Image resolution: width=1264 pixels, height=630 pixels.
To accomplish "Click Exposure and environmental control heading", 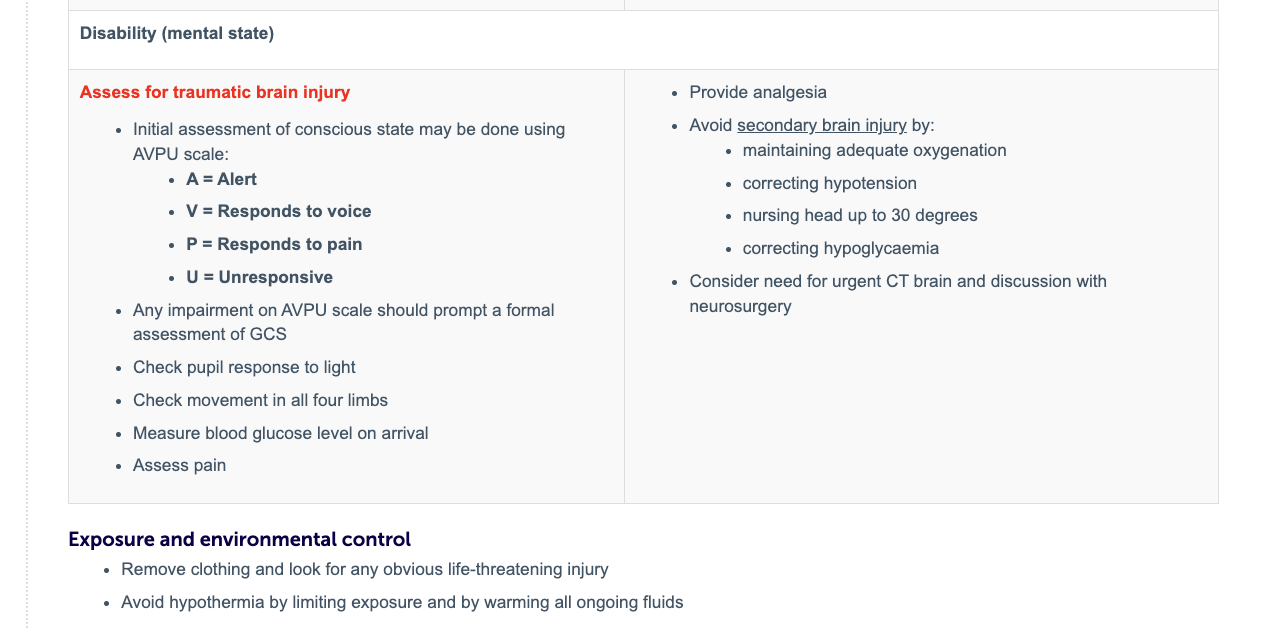I will click(x=240, y=539).
